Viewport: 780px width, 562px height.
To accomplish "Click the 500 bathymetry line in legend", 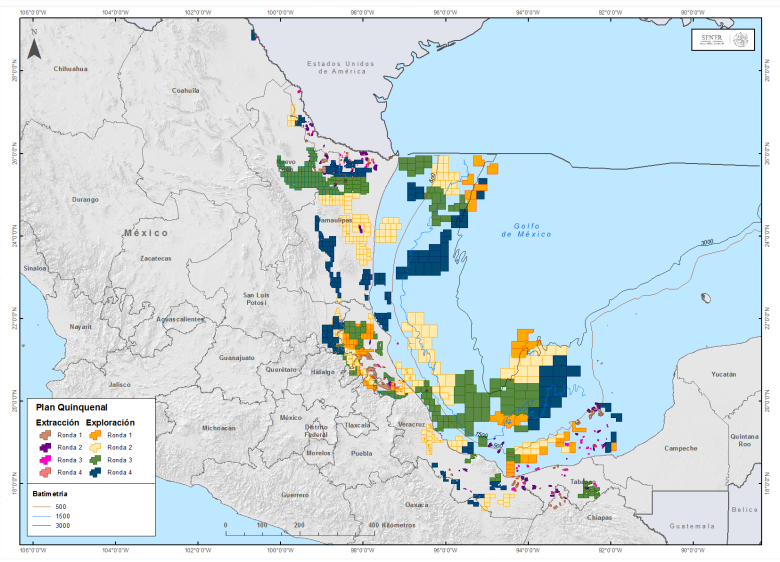I will 42,505.
